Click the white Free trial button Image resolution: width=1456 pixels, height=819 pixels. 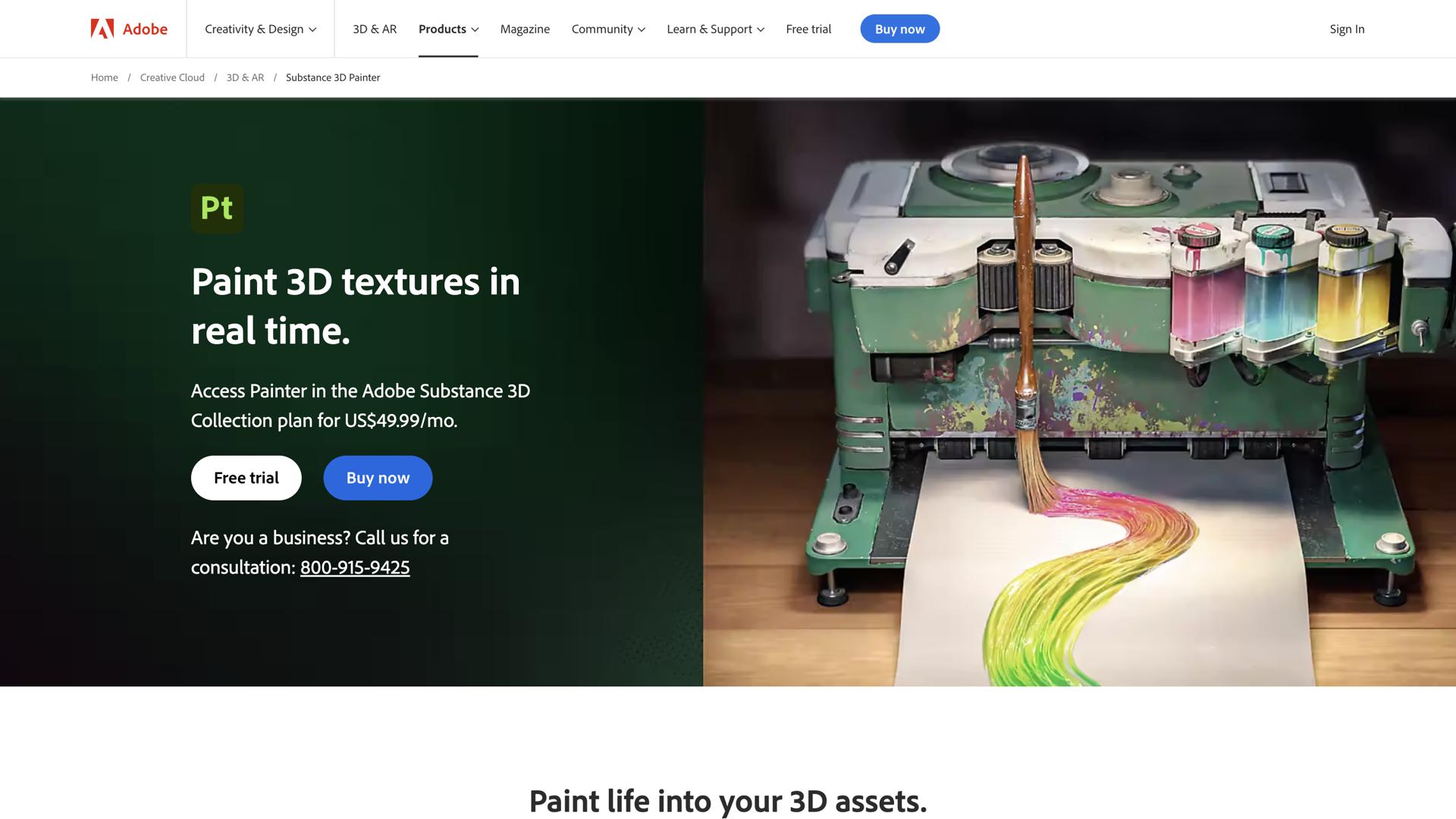click(246, 478)
